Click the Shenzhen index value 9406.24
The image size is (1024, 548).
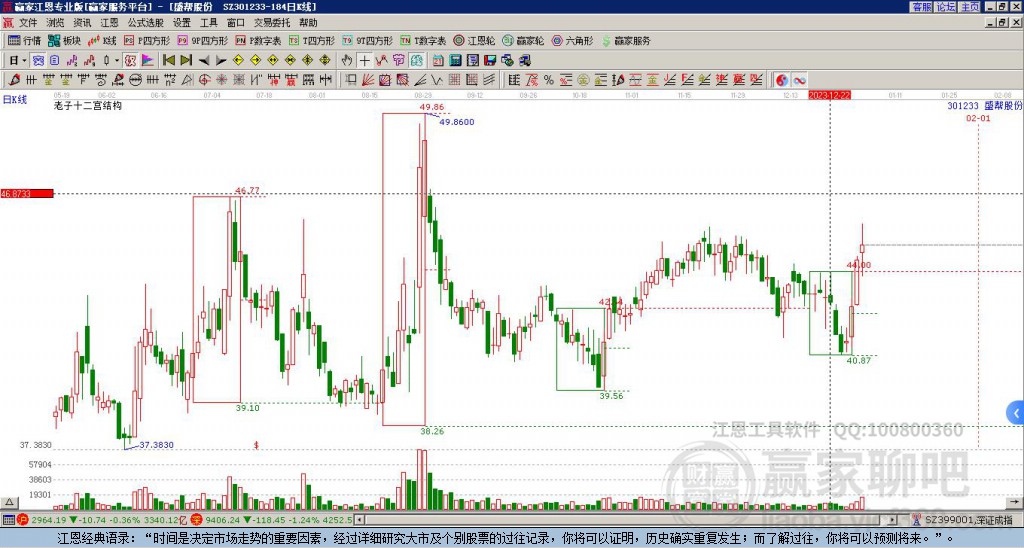click(x=222, y=520)
